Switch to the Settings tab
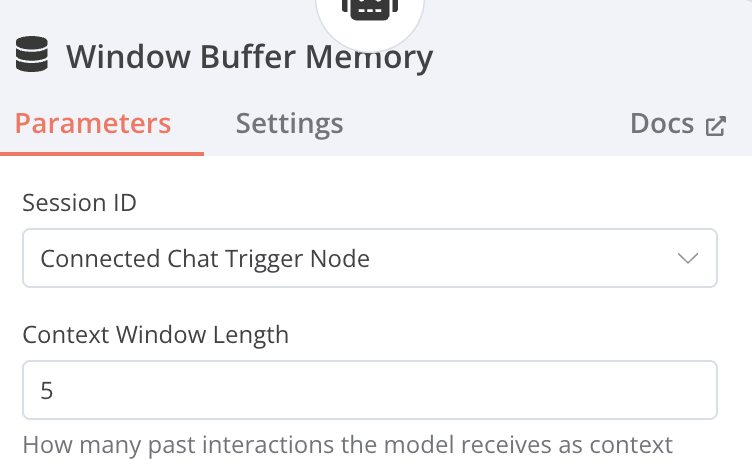Viewport: 752px width, 474px height. click(289, 124)
